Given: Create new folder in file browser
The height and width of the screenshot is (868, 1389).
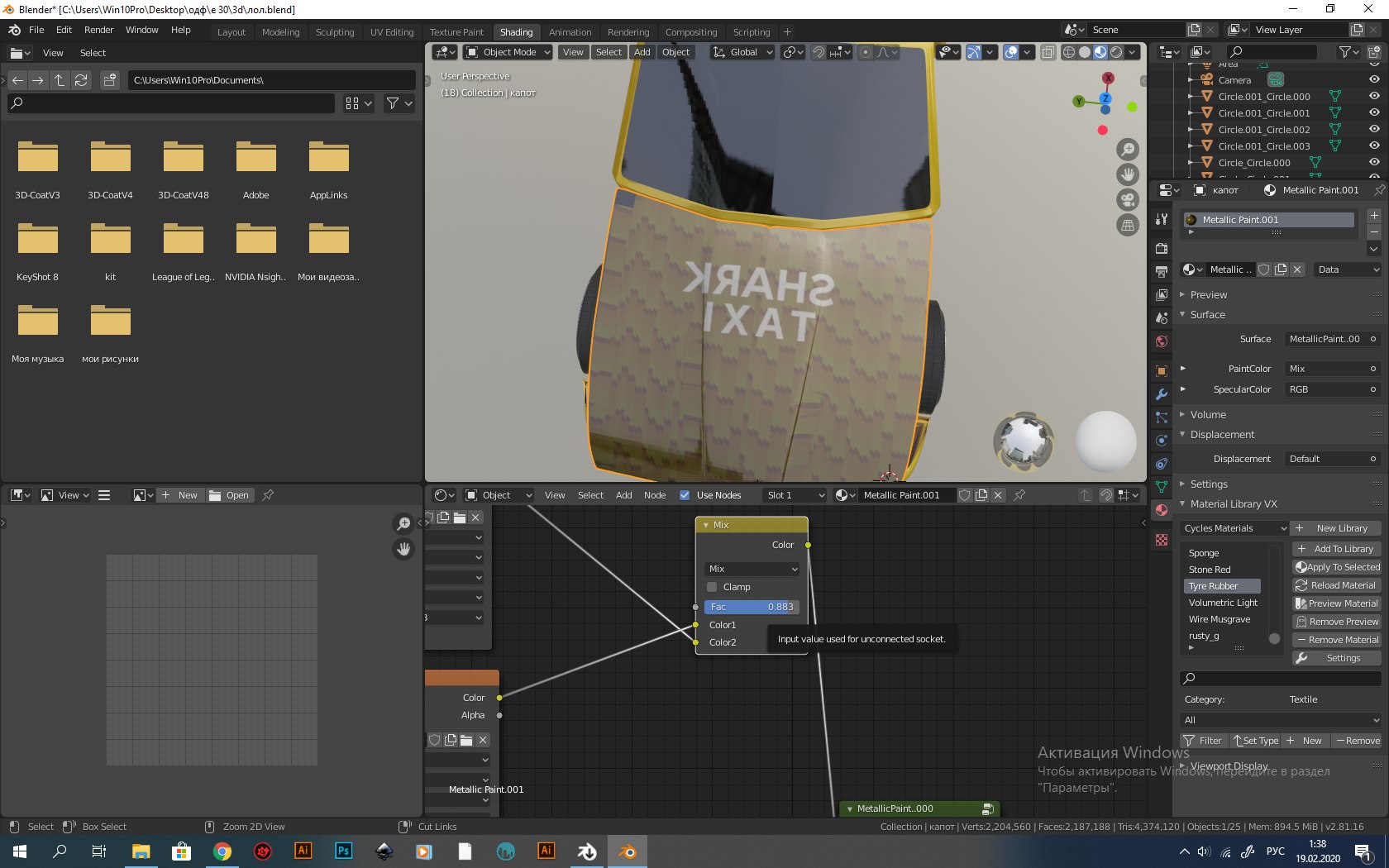Looking at the screenshot, I should (110, 80).
